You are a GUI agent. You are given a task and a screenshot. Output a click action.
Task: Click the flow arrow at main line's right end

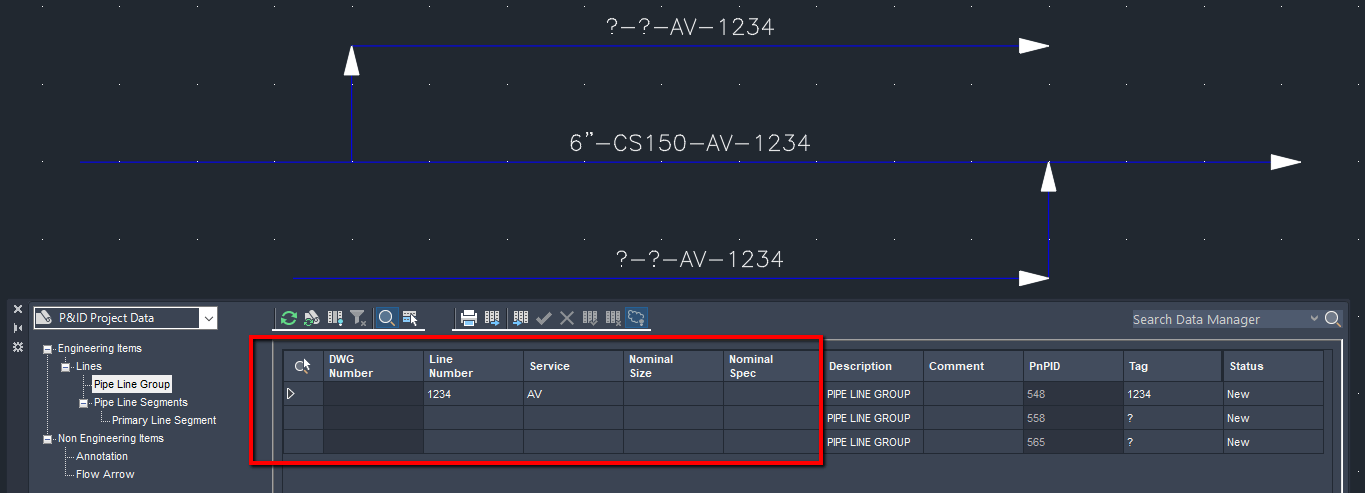point(1285,162)
